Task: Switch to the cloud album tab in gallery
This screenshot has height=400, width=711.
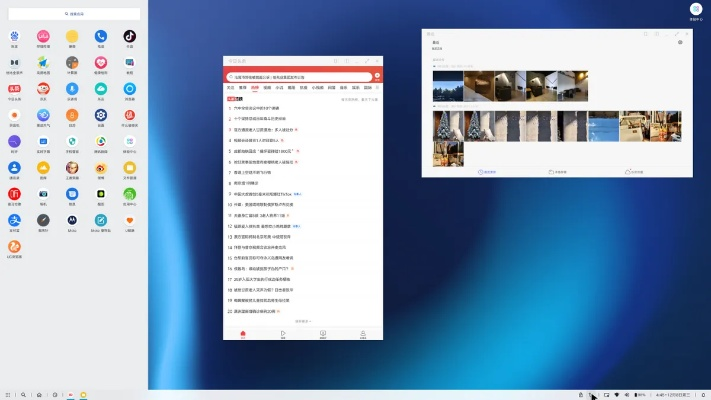Action: [x=633, y=172]
